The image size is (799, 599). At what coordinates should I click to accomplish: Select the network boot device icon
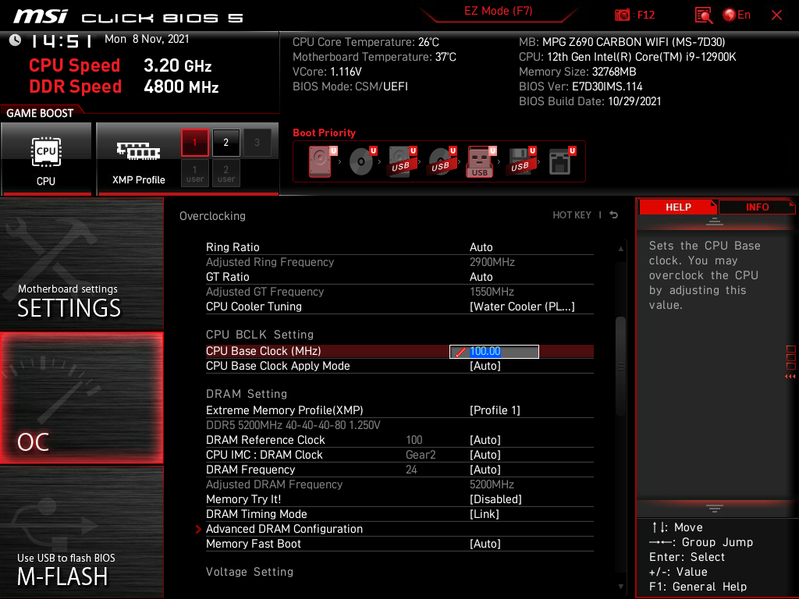[562, 161]
